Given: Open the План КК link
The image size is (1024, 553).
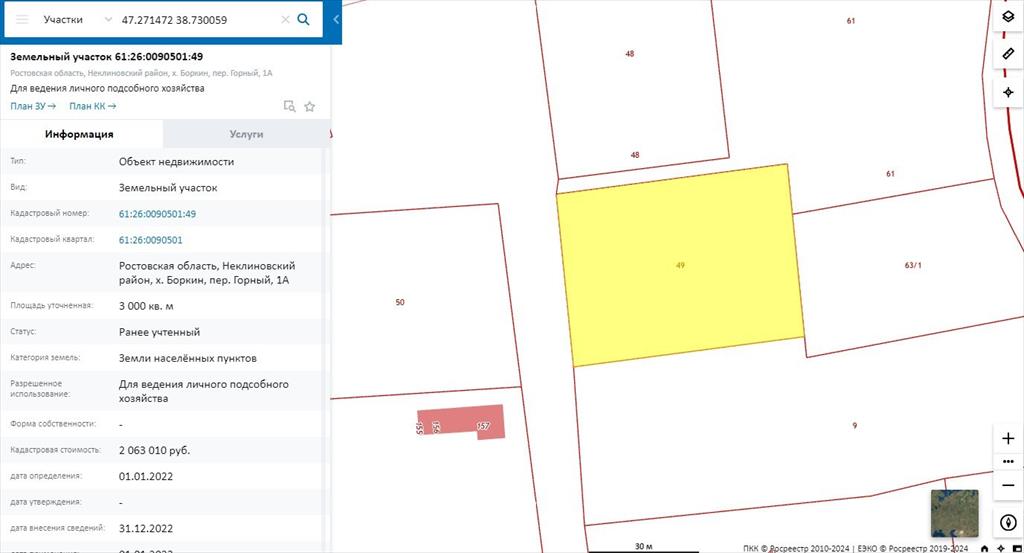Looking at the screenshot, I should tap(93, 106).
